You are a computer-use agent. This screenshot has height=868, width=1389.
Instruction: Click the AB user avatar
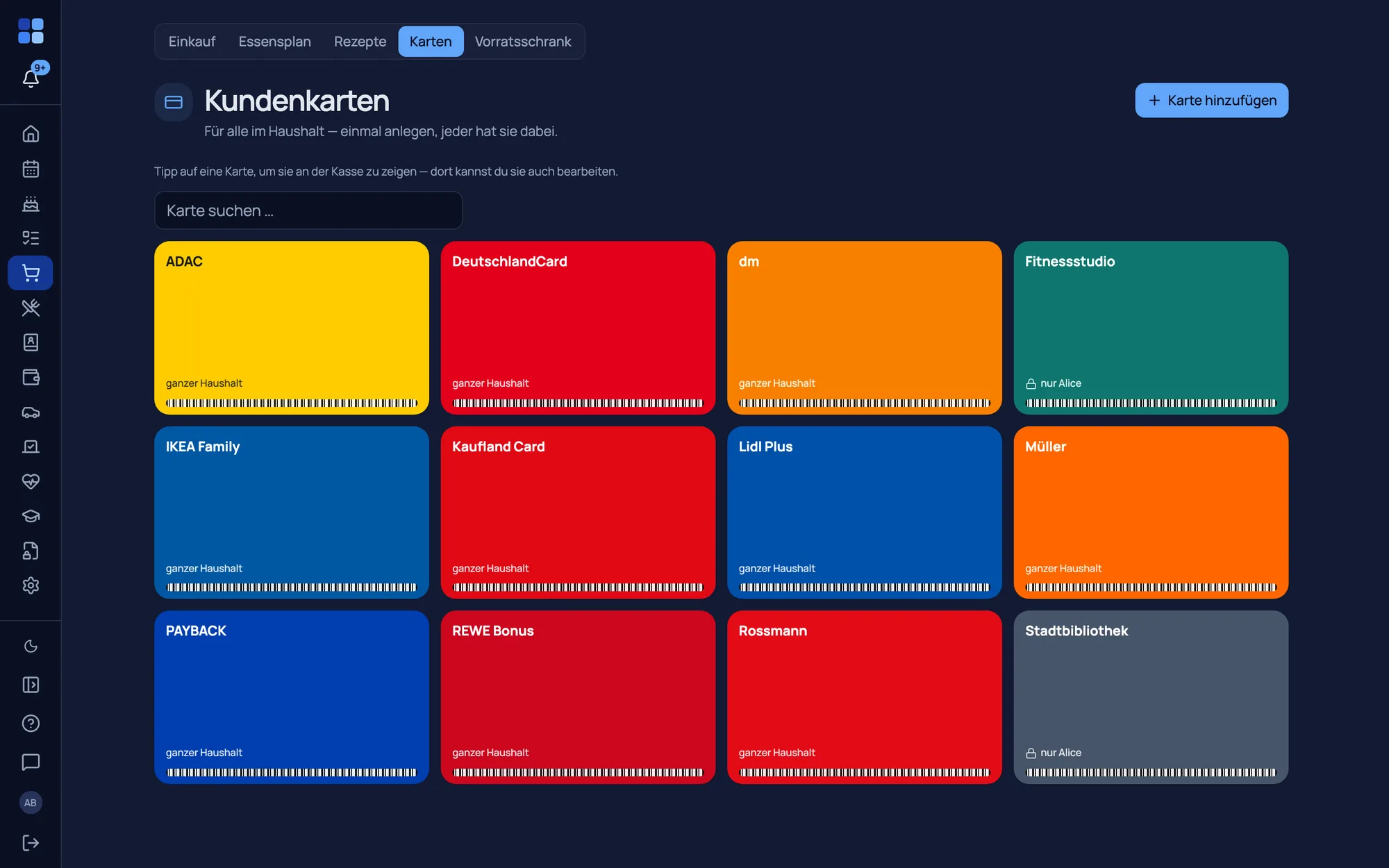coord(31,803)
